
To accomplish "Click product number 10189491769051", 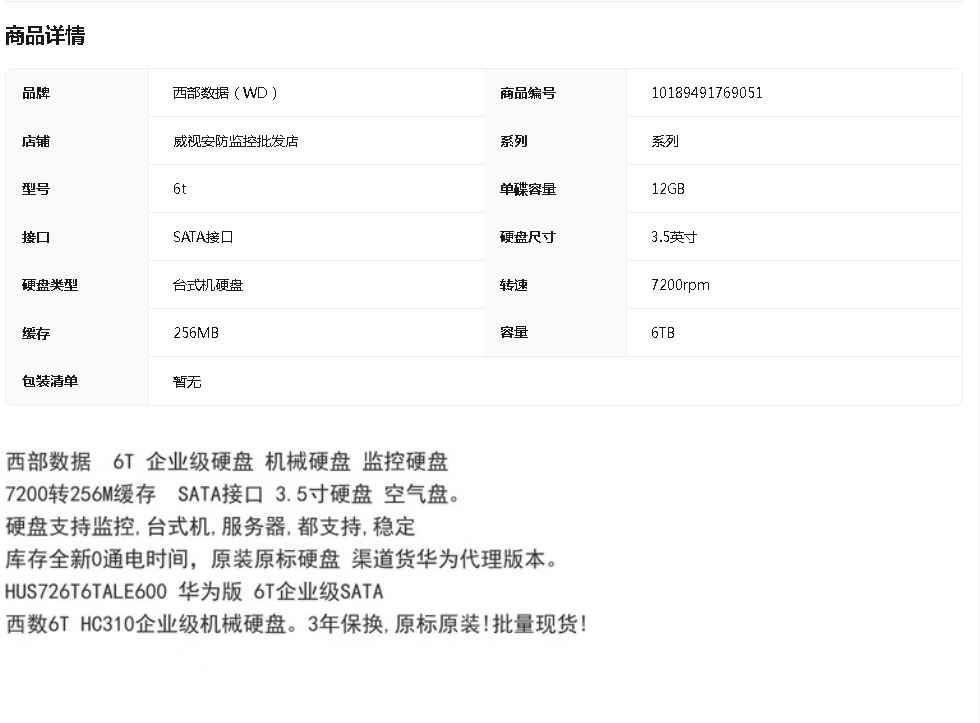I will [707, 93].
